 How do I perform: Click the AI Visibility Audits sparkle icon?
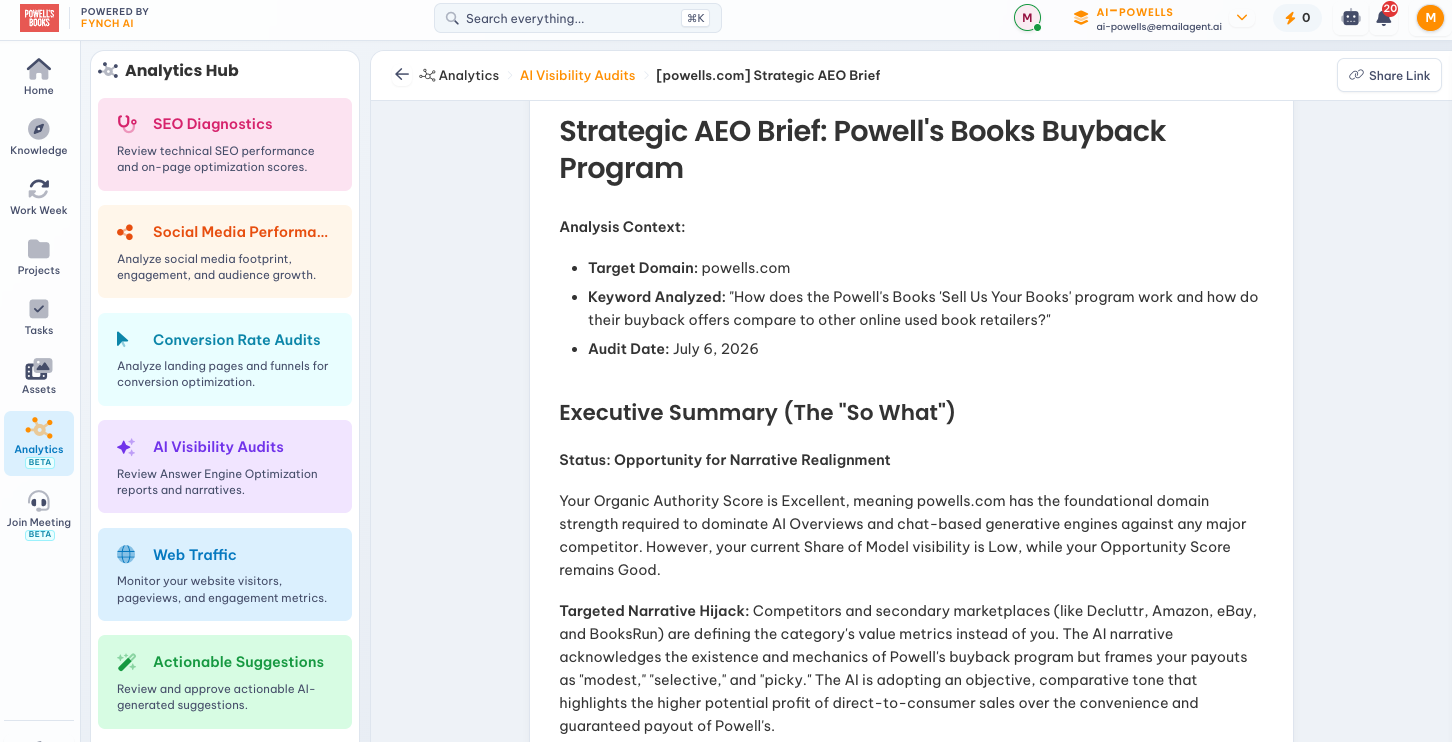pyautogui.click(x=126, y=447)
